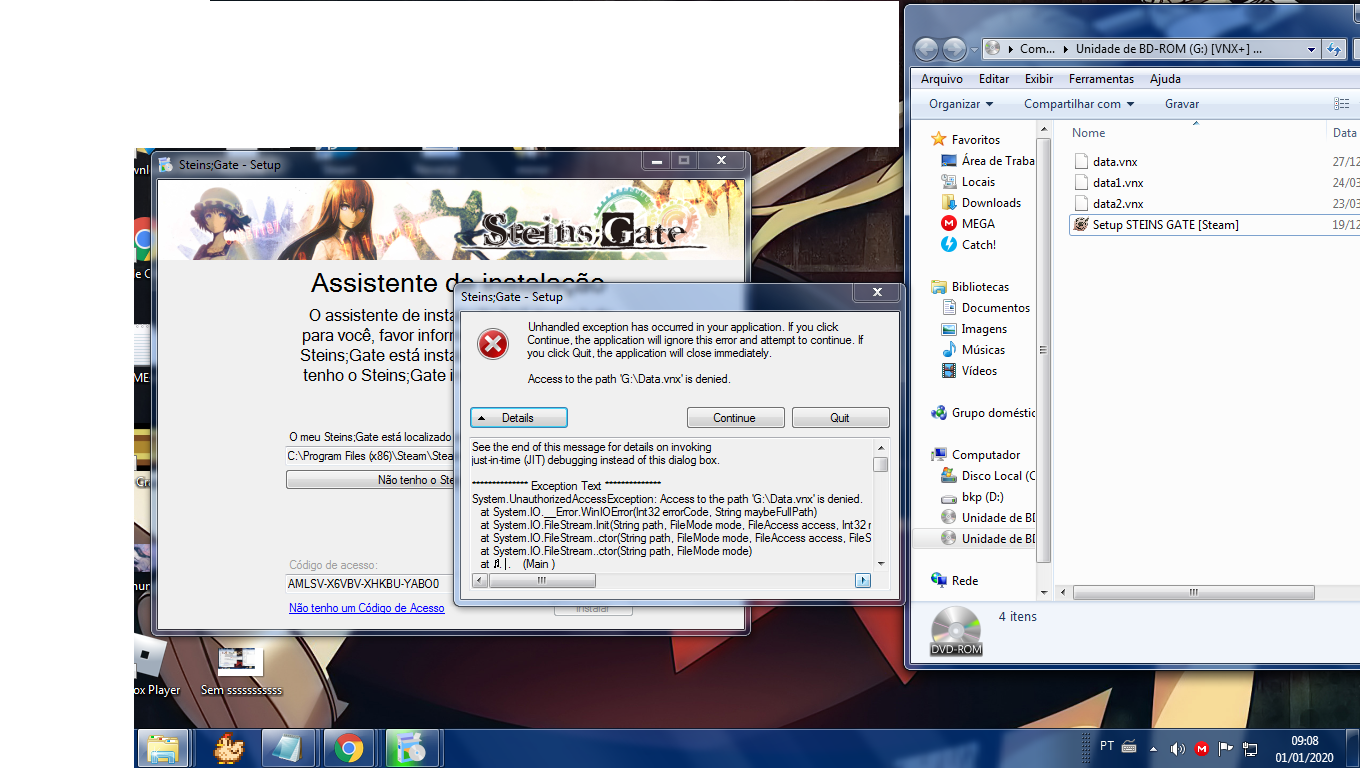Click the volume icon in system tray
The image size is (1360, 768).
tap(1178, 748)
